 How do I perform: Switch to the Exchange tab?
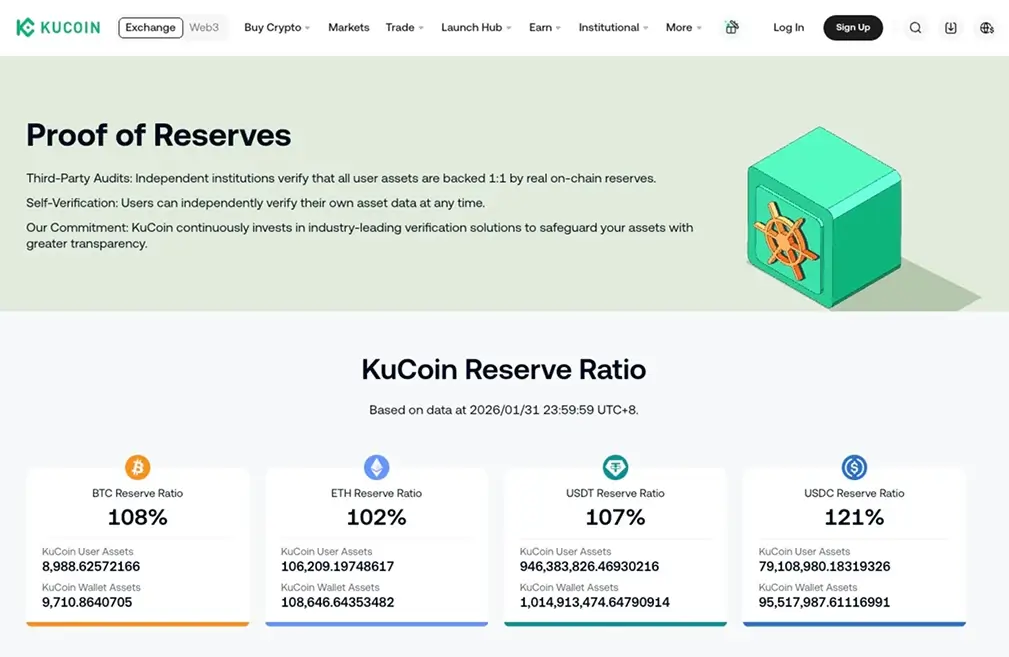pyautogui.click(x=150, y=27)
